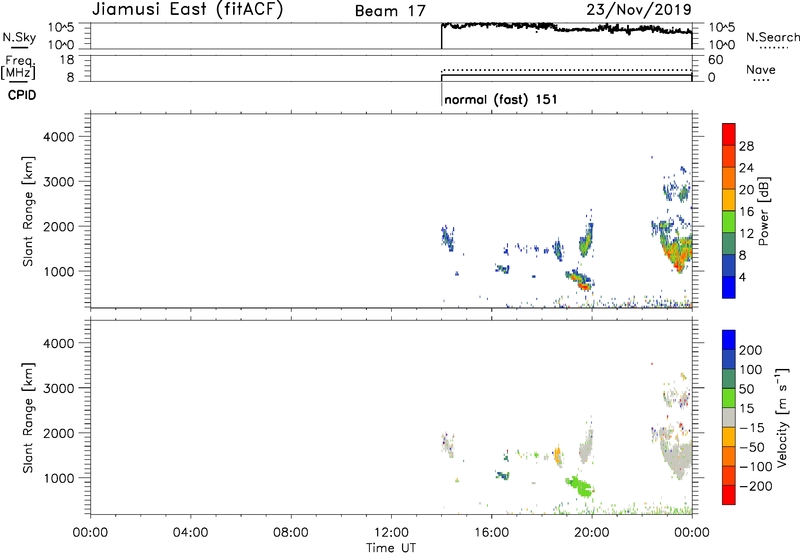Click the teal 8–12 dB Power colorbar segment
The width and height of the screenshot is (800, 554).
pyautogui.click(x=729, y=243)
